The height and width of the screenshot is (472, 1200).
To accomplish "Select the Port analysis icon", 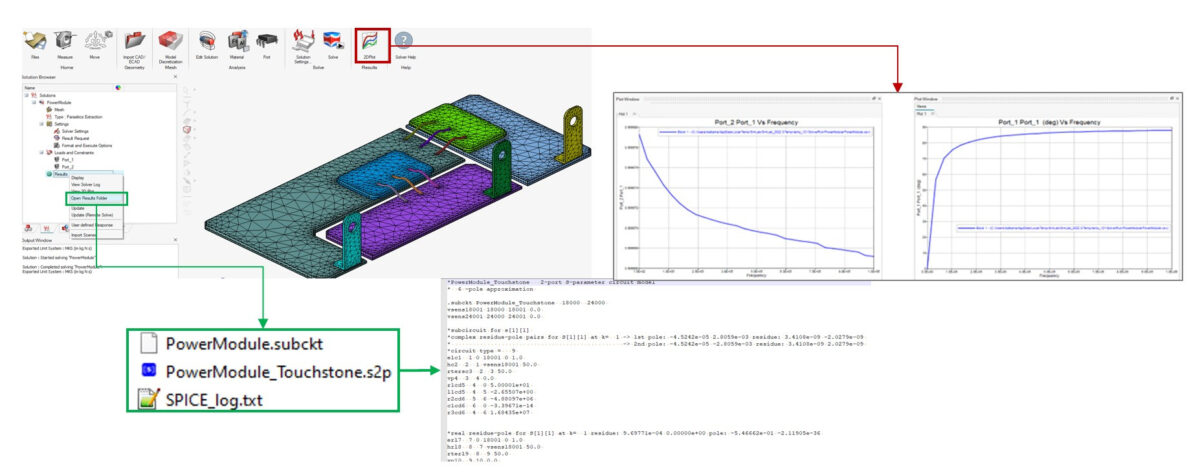I will click(267, 41).
